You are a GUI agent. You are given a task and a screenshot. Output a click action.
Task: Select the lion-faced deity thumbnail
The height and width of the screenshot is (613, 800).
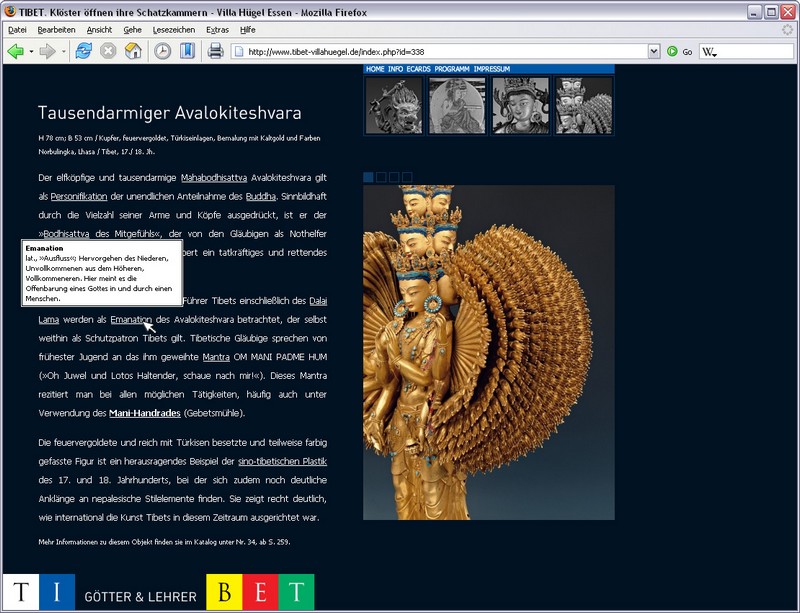(394, 105)
